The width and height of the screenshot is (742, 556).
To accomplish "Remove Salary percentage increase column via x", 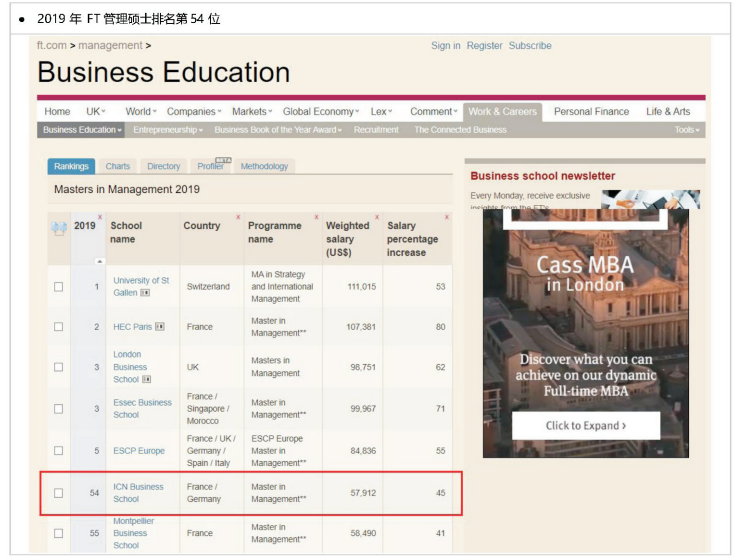I will point(446,217).
